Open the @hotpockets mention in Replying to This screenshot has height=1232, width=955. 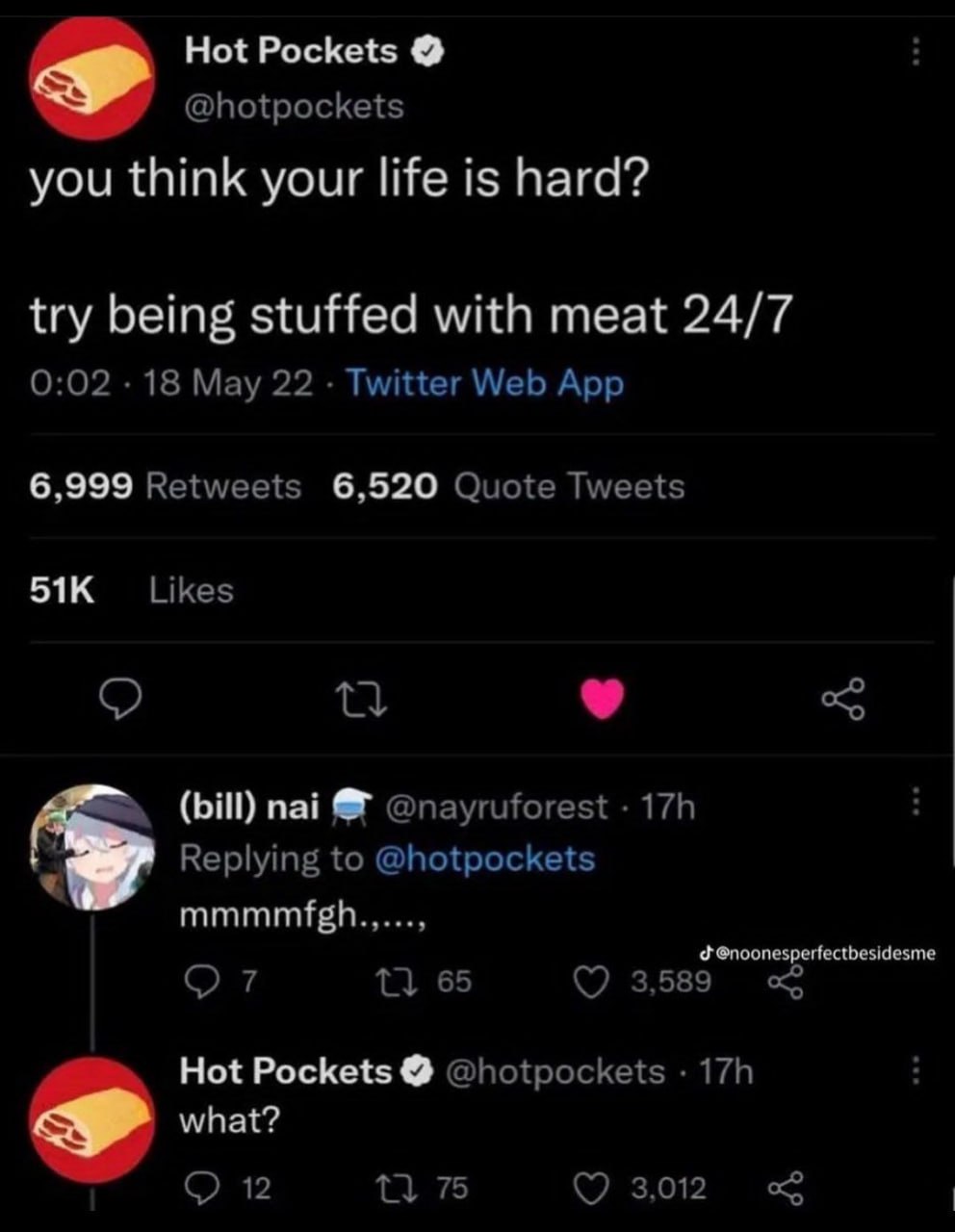pos(483,858)
